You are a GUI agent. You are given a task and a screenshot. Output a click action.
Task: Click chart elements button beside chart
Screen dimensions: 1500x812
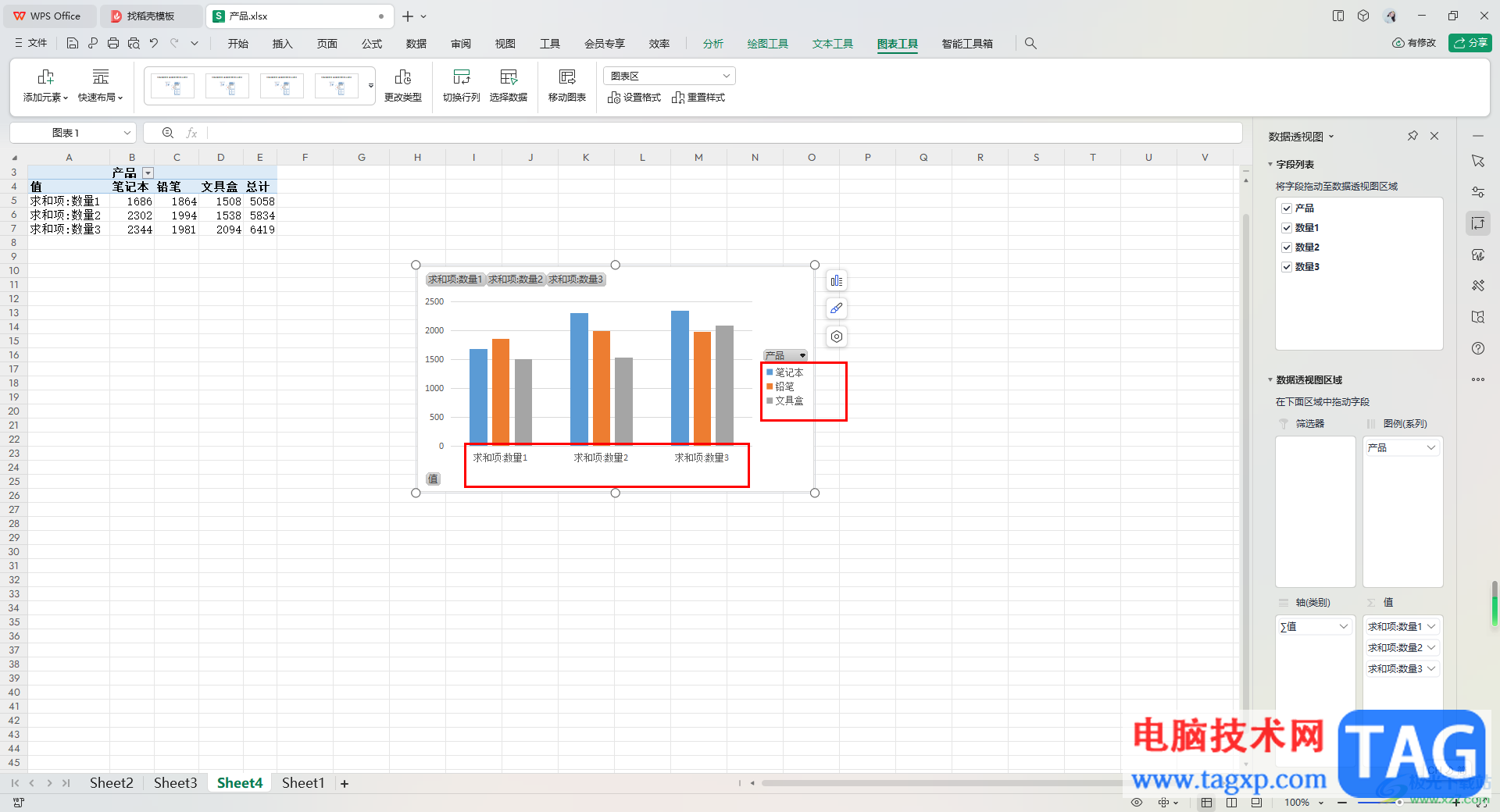[837, 280]
